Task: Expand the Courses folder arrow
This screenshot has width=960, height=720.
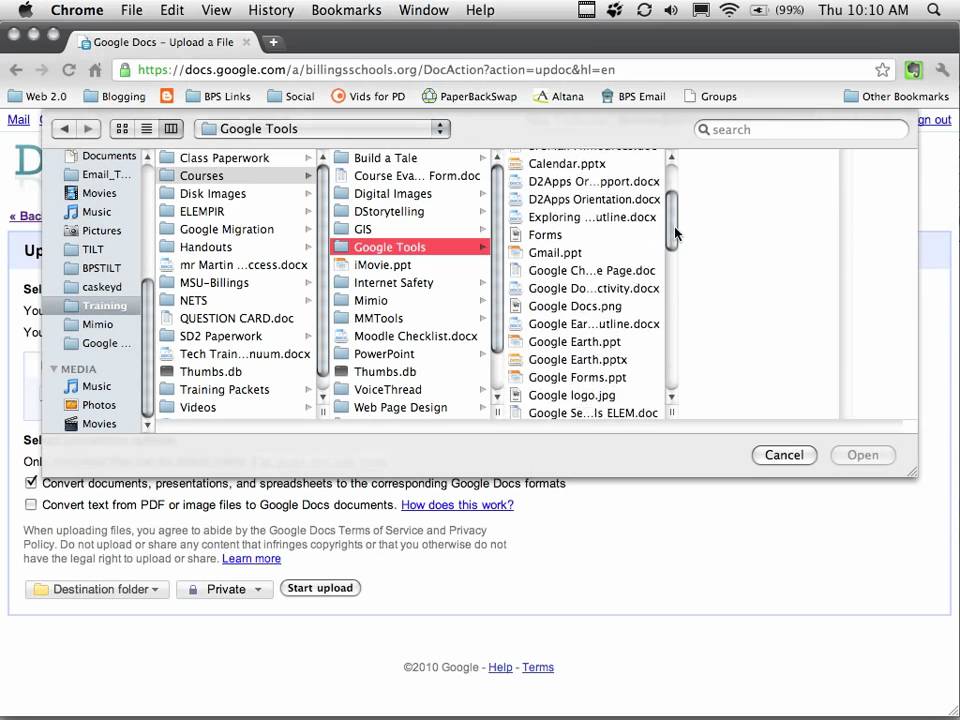Action: [308, 176]
